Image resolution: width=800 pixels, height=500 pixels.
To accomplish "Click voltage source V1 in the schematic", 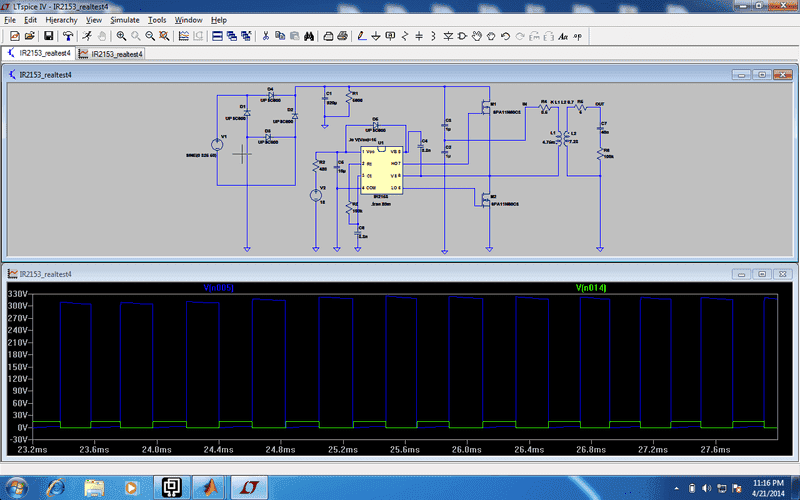I will [x=217, y=144].
